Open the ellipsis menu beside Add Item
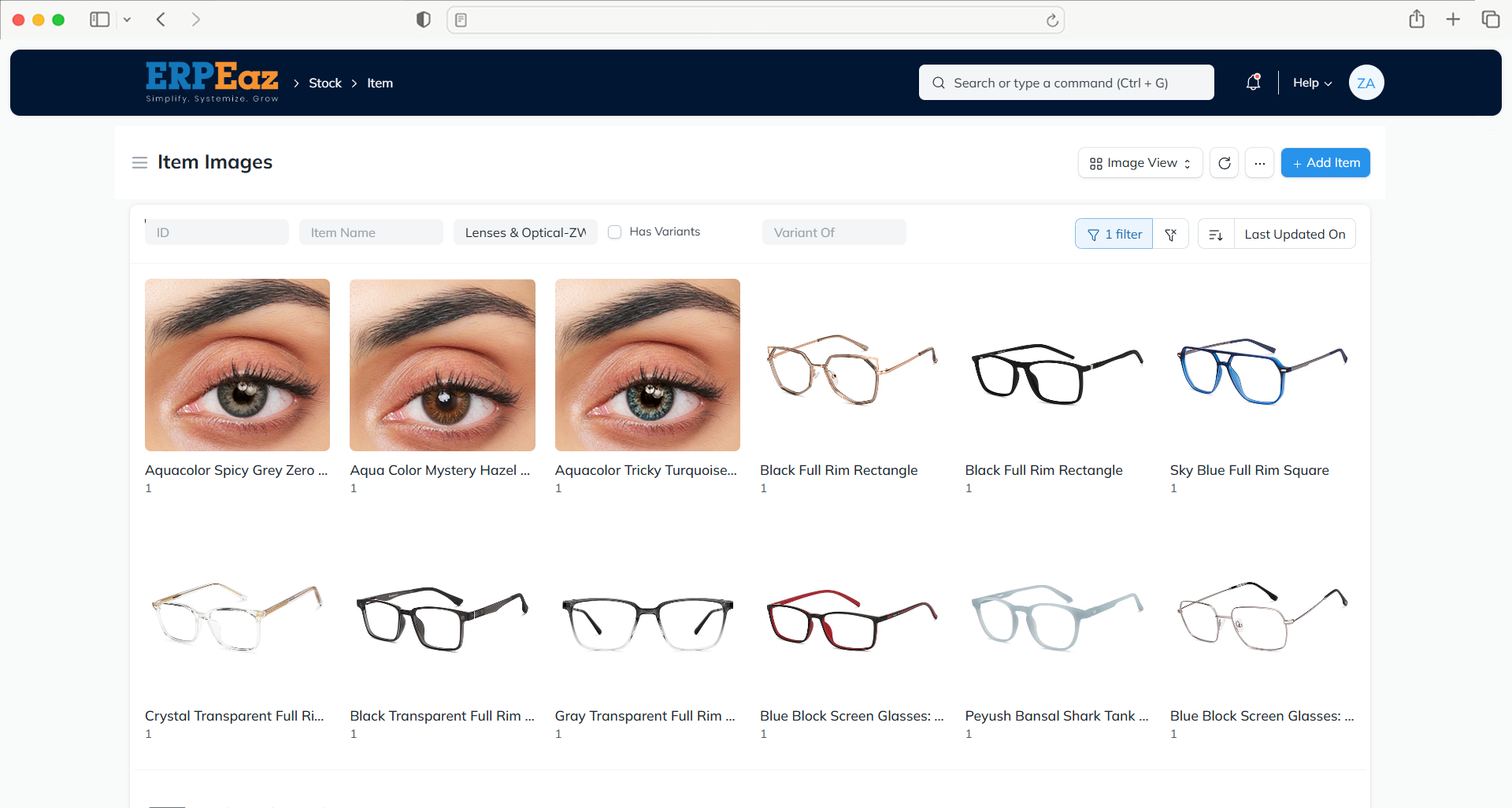1512x808 pixels. pos(1259,163)
